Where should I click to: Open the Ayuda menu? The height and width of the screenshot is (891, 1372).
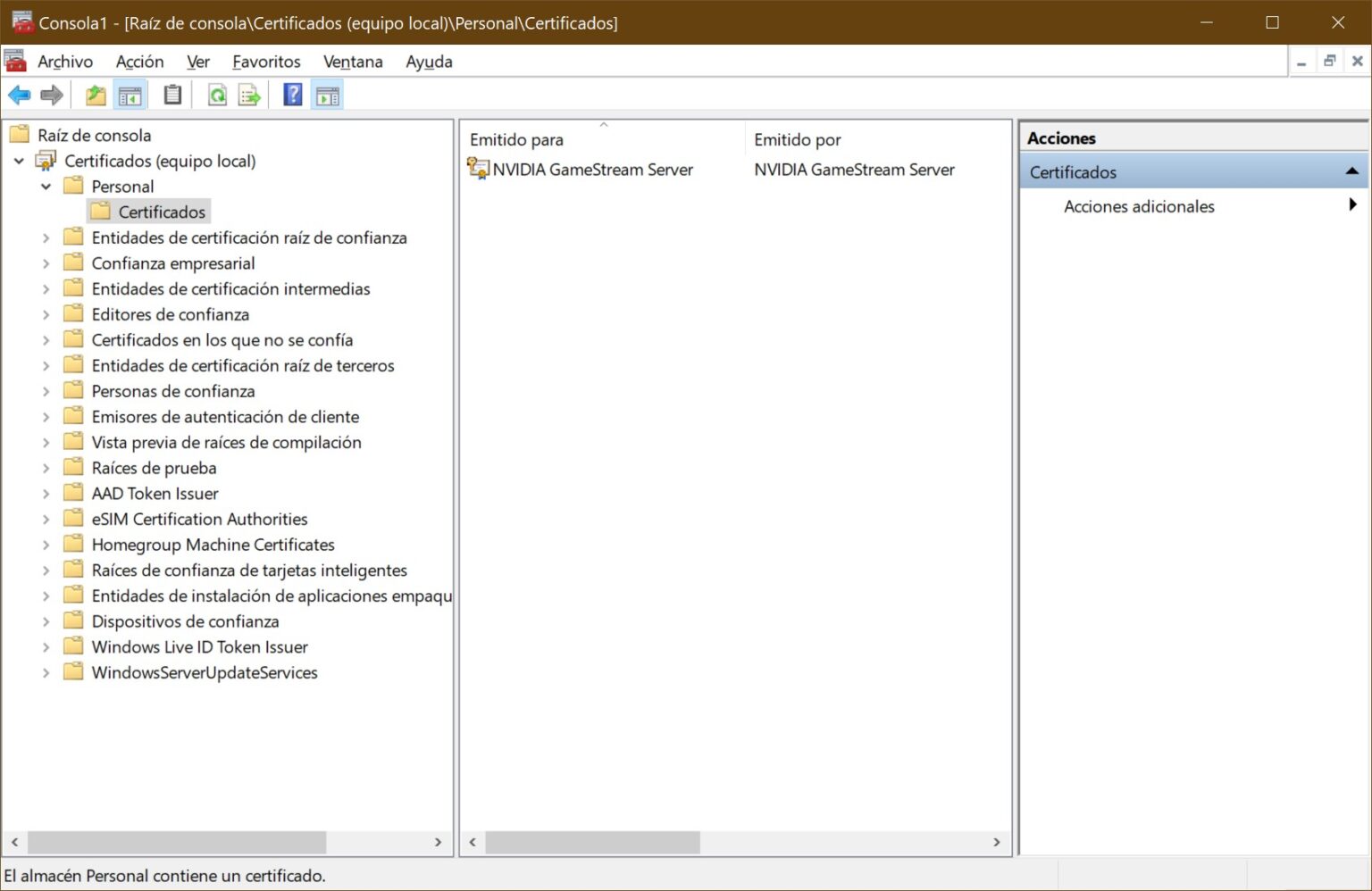(429, 62)
